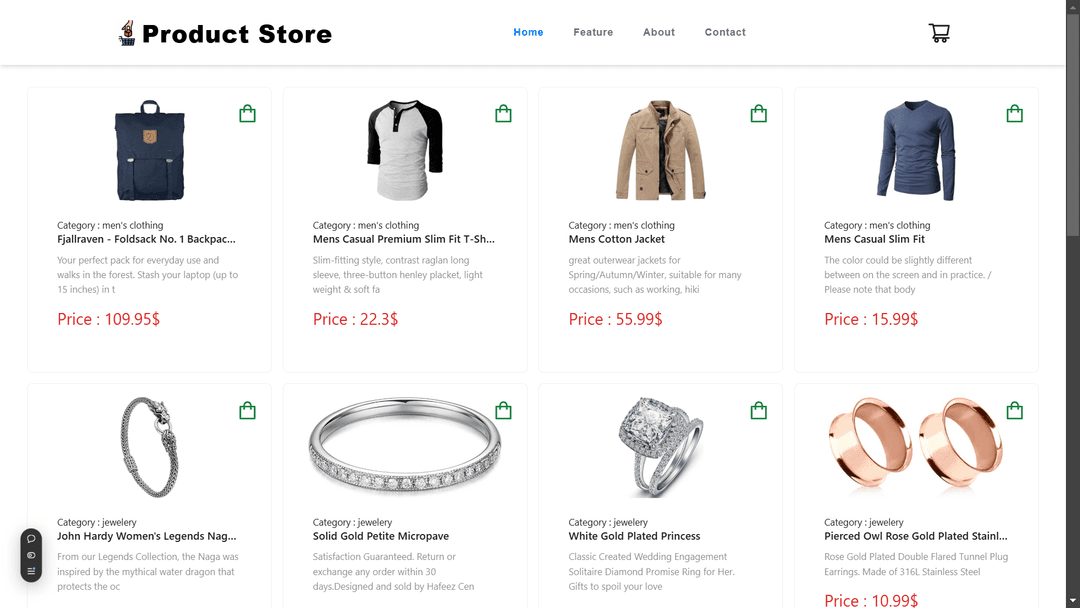Screen dimensions: 1080x608
Task: Add John Hardy bracelet to bag
Action: (247, 411)
